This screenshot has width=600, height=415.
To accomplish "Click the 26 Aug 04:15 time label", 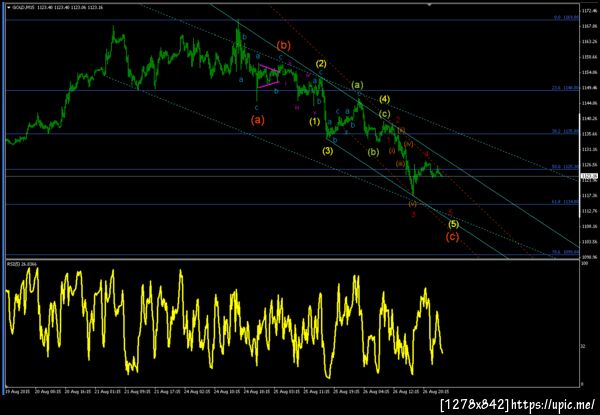I will point(377,392).
